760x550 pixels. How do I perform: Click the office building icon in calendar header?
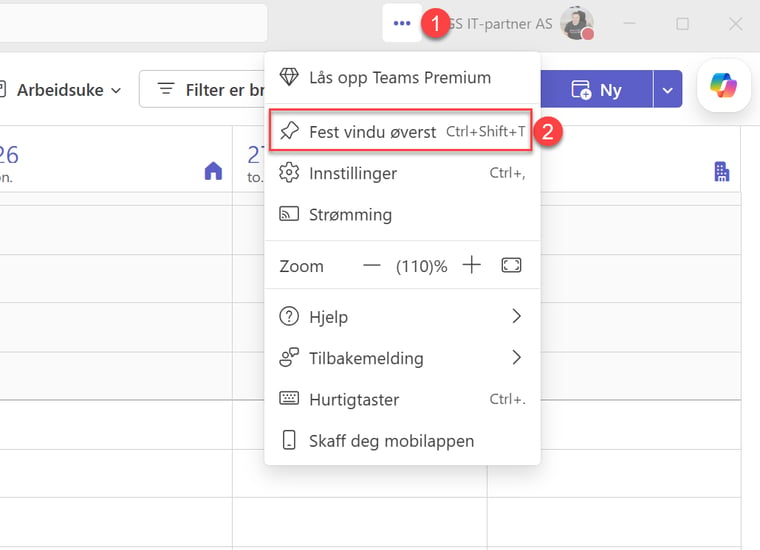(722, 172)
